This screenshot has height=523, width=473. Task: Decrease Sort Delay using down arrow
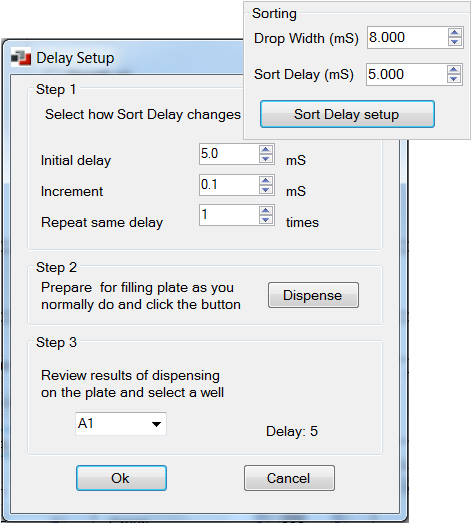pyautogui.click(x=454, y=79)
